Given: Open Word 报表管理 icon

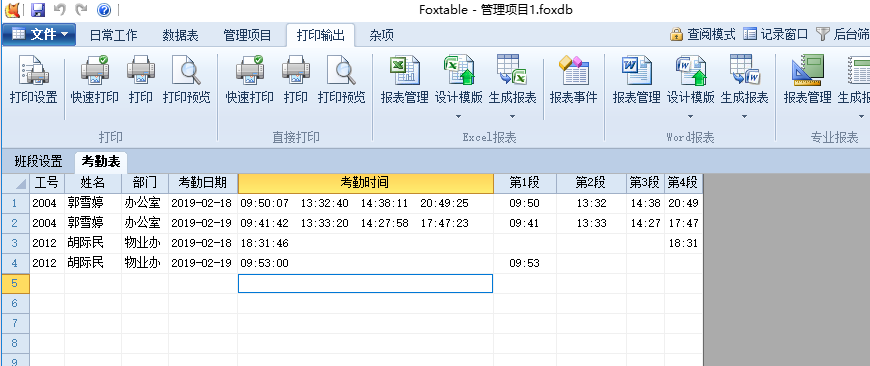Looking at the screenshot, I should 636,80.
